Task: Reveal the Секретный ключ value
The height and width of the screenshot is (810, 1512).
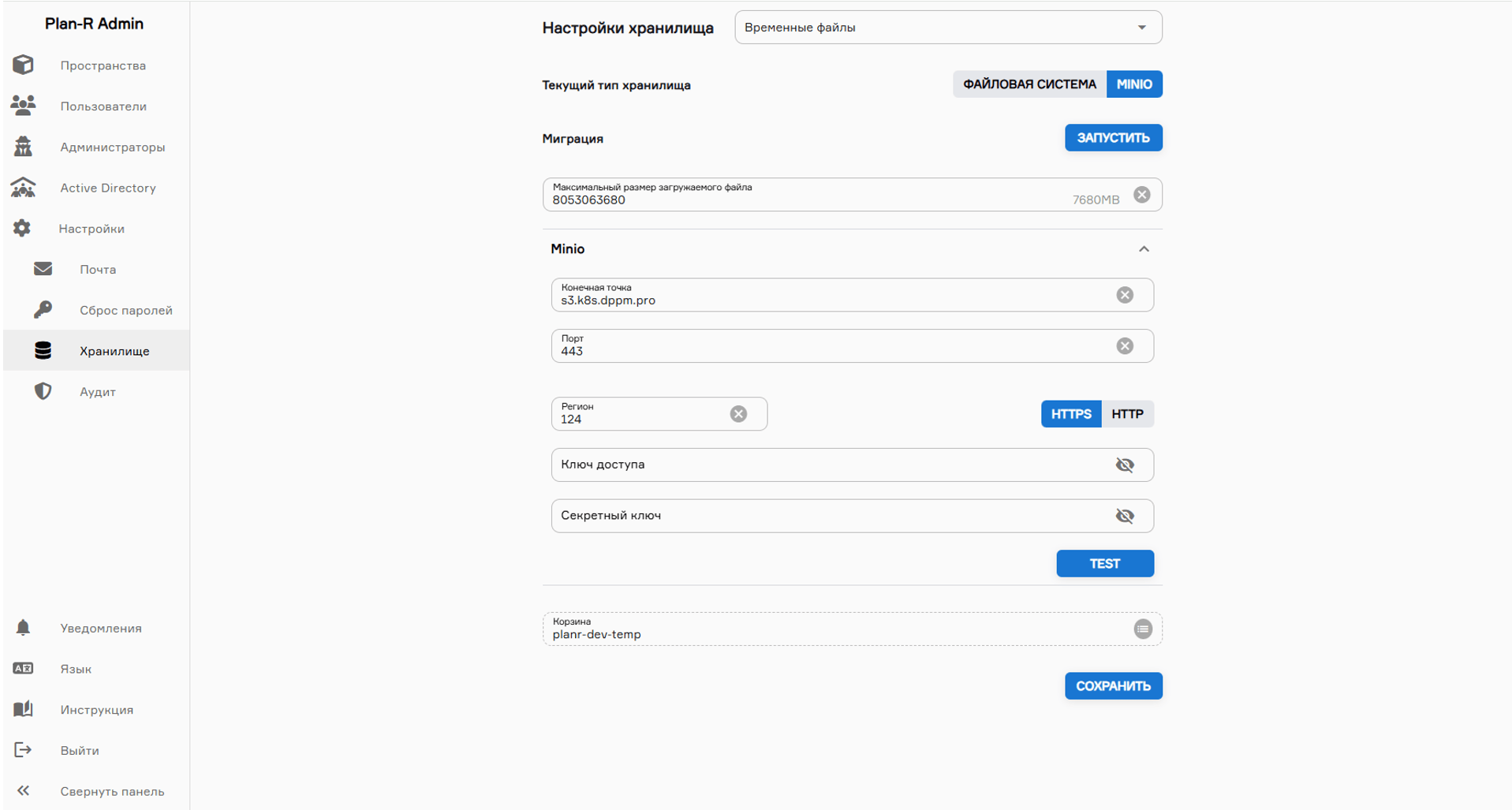Action: pos(1125,516)
